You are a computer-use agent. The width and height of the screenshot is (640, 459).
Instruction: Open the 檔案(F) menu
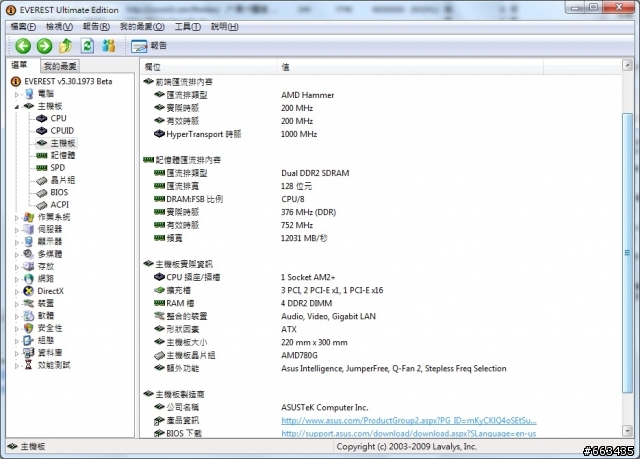(23, 27)
